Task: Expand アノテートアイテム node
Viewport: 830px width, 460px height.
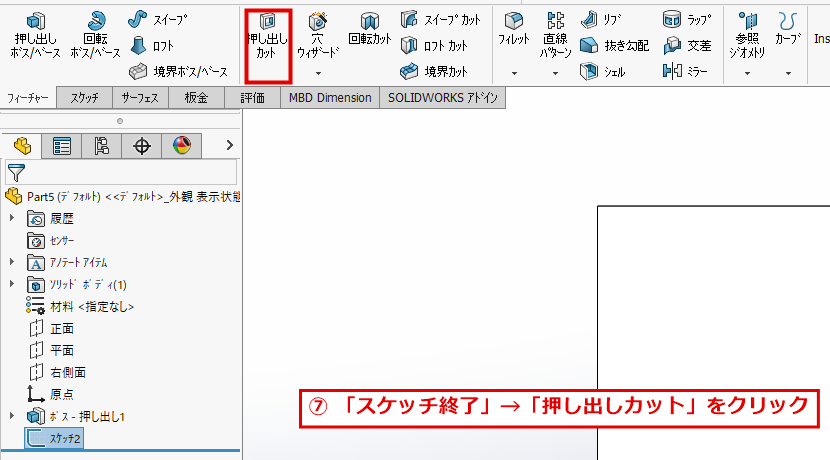Action: (12, 261)
